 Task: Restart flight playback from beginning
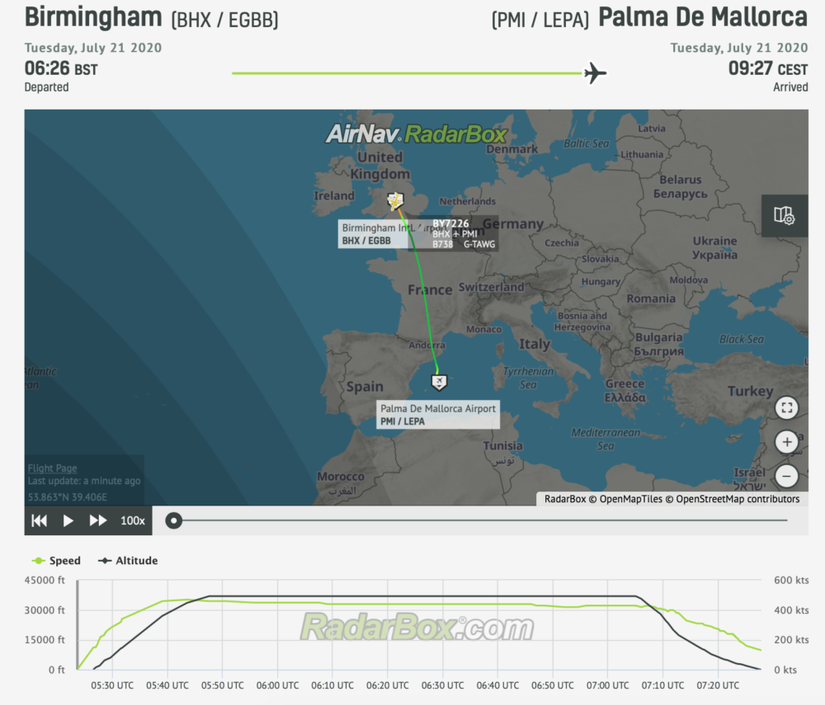click(39, 521)
